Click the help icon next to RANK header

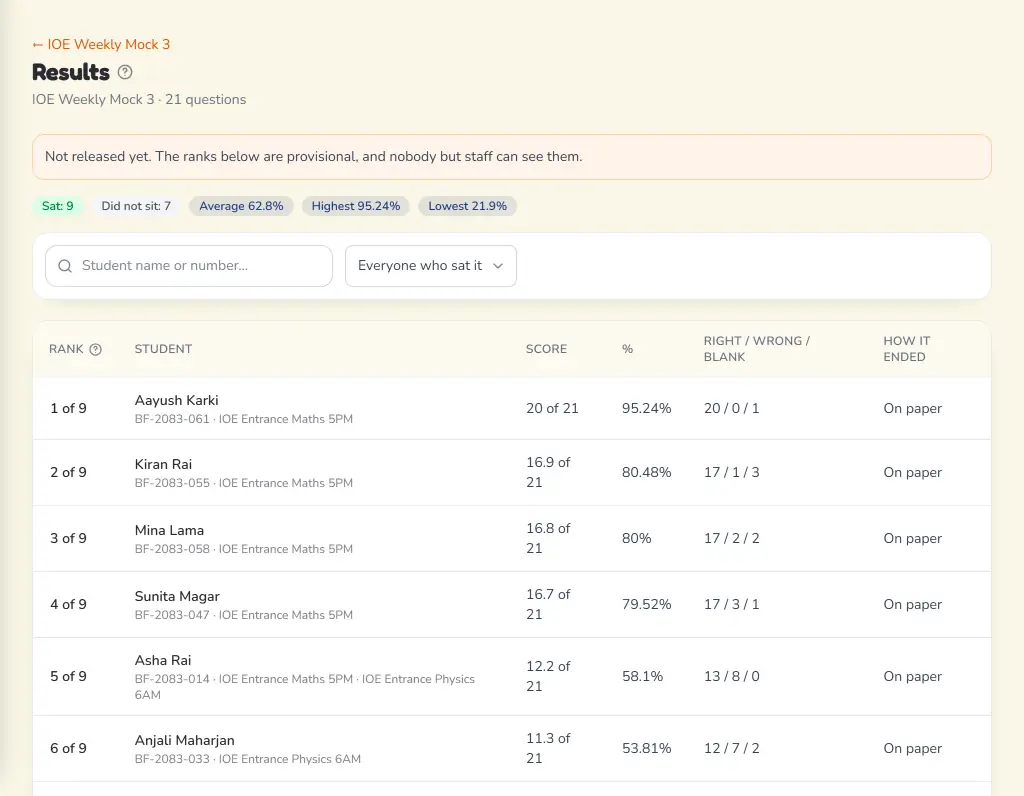95,349
